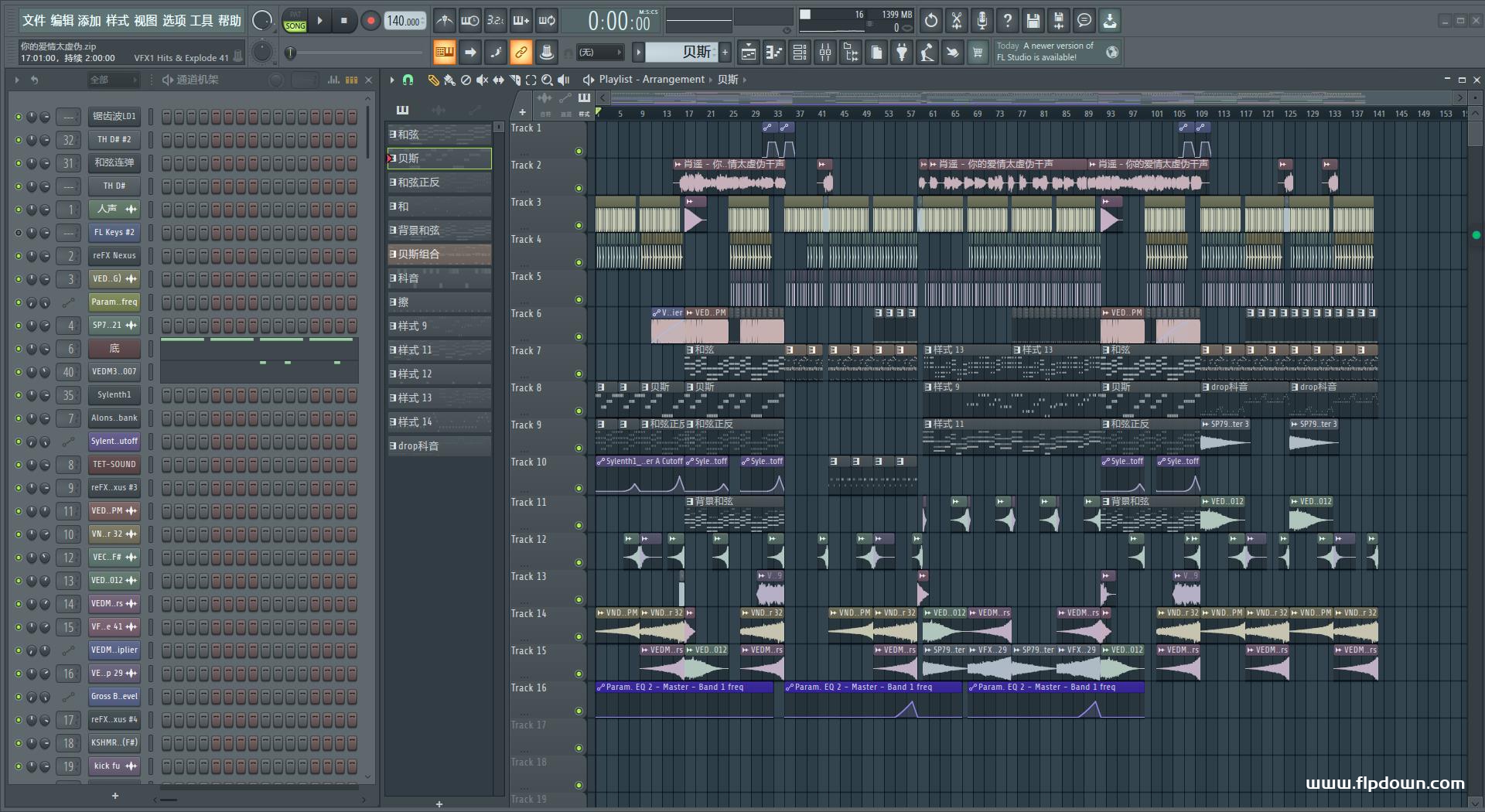Open the audio editor scissors icon
This screenshot has height=812, width=1485.
point(957,21)
